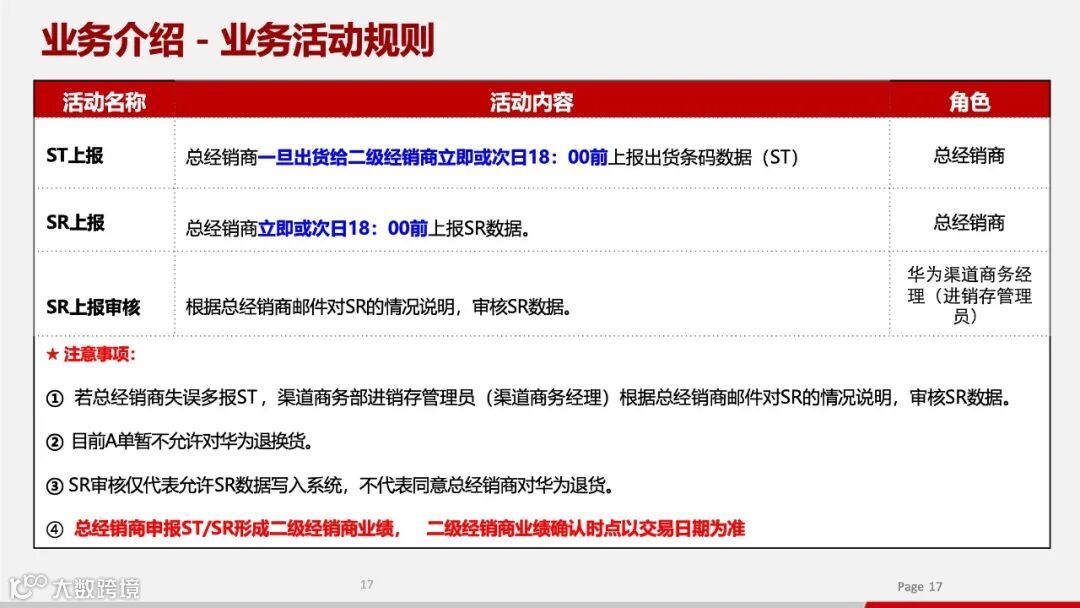Click note ③ about SR审核仅代表允许SR数据写入系统
Viewport: 1080px width, 608px height.
(329, 485)
